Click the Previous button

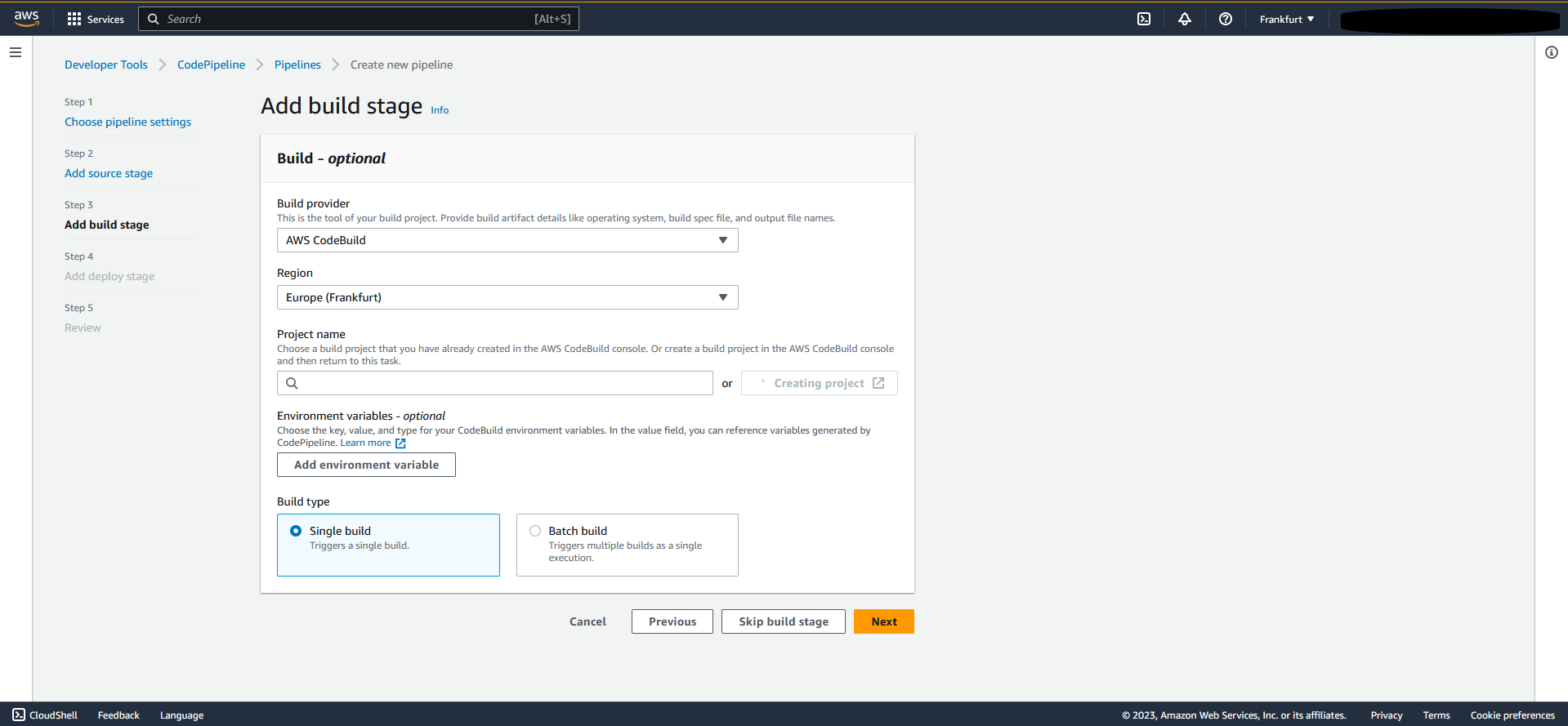click(x=672, y=621)
